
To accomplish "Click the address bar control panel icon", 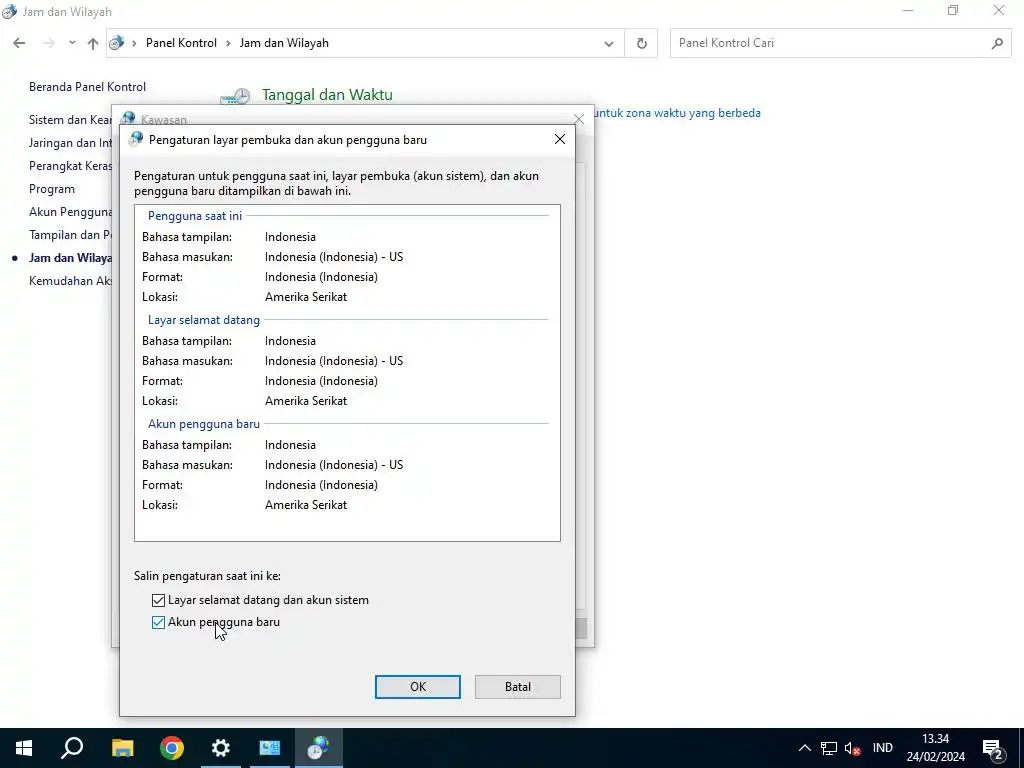I will click(117, 43).
